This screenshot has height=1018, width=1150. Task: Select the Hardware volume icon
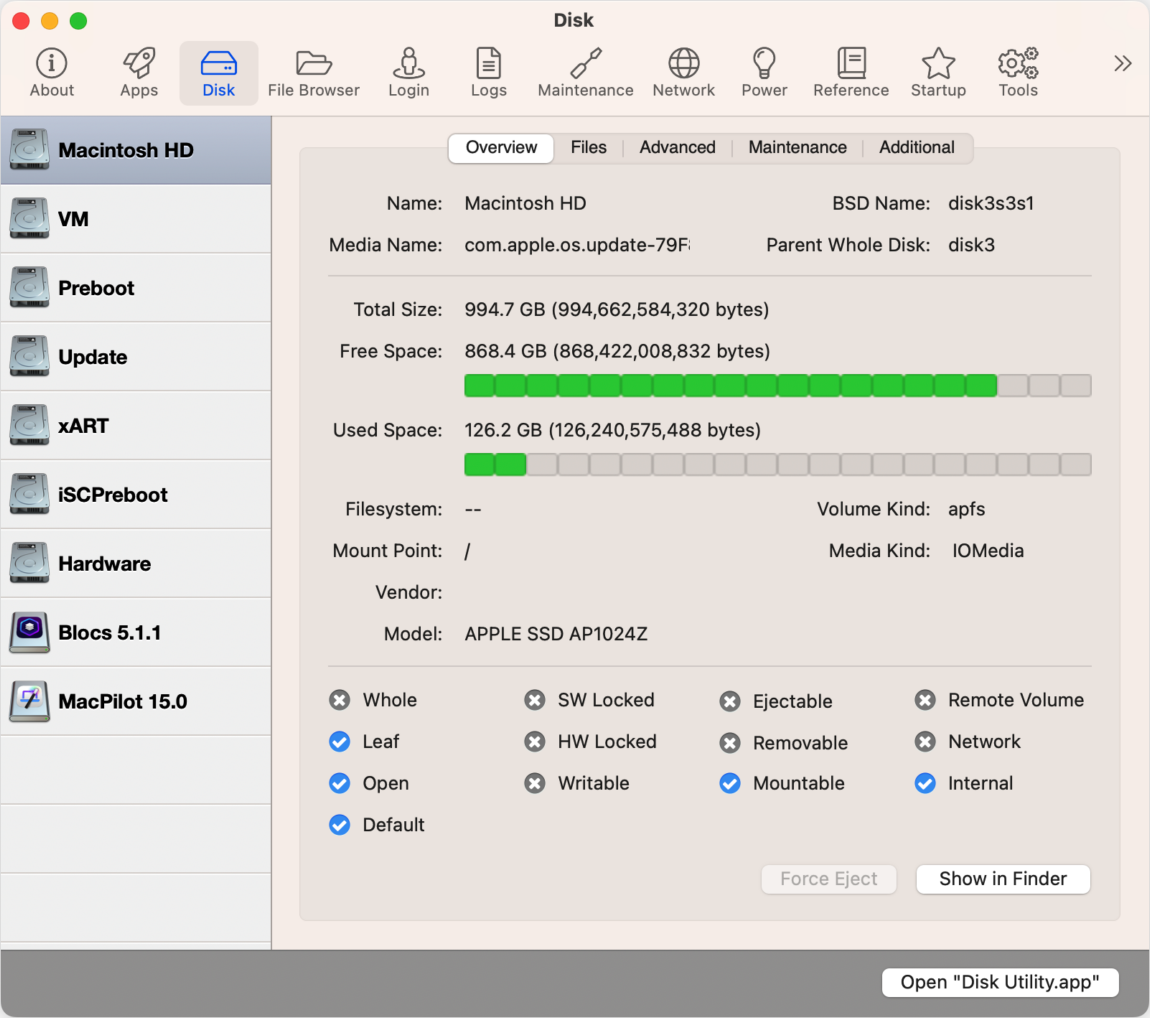(x=29, y=563)
